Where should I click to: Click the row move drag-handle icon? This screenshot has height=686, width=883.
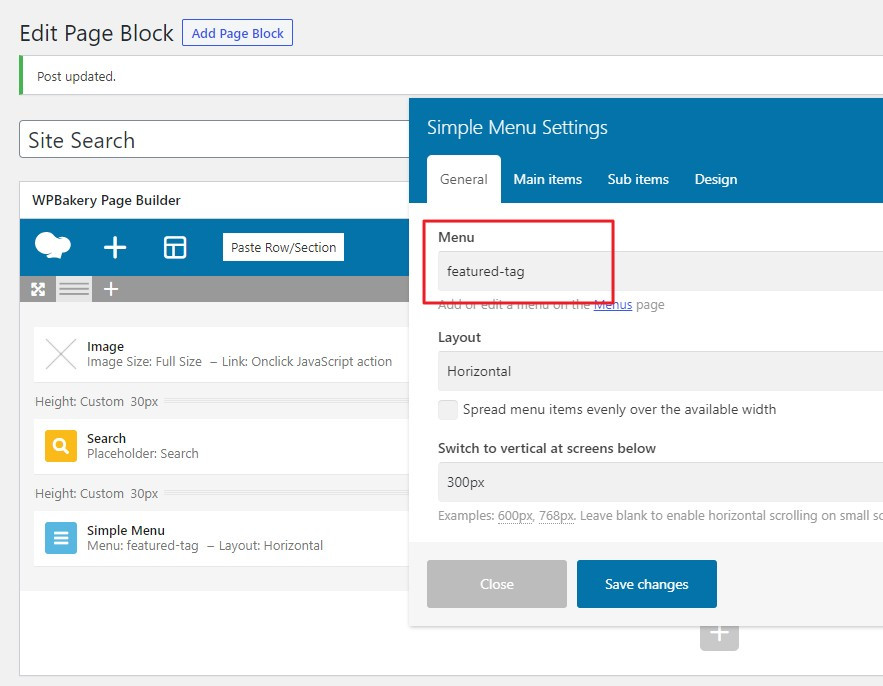(38, 289)
